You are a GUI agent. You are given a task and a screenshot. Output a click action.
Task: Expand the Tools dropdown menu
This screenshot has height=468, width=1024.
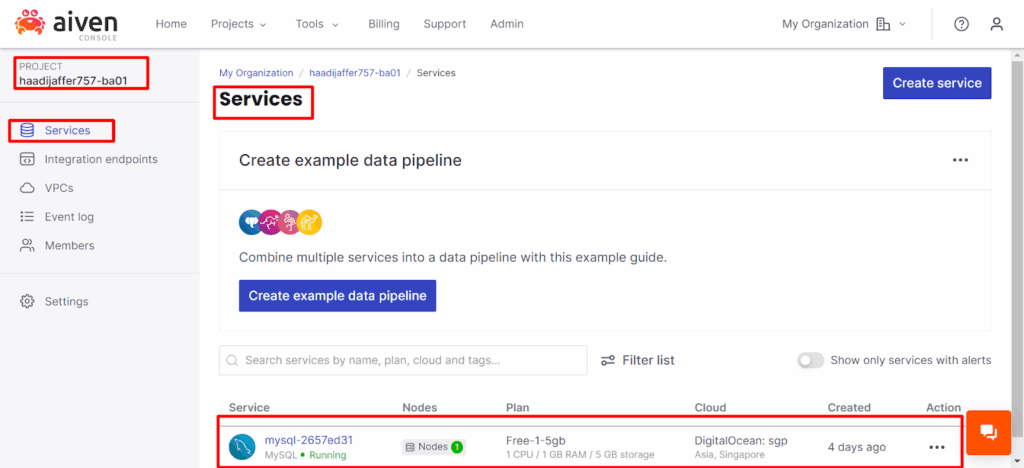pyautogui.click(x=317, y=24)
